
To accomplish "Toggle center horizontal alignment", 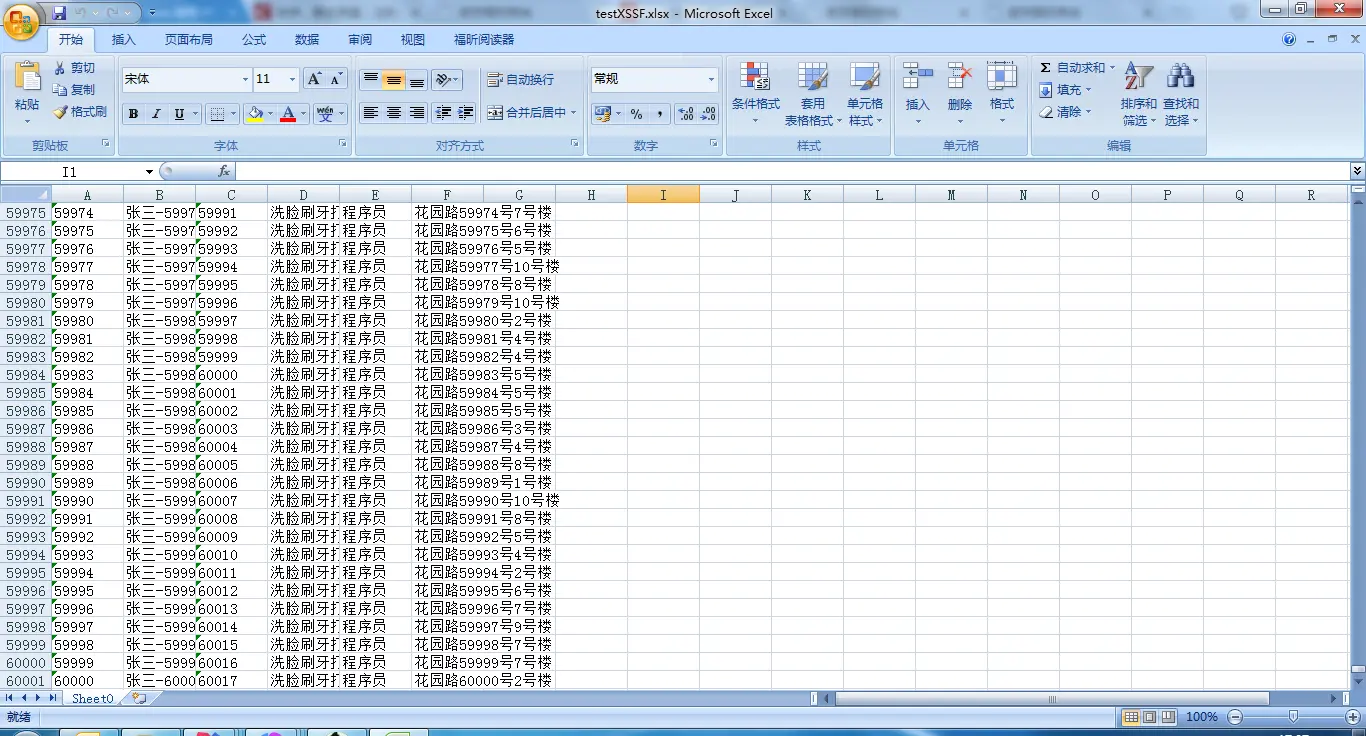I will [394, 113].
